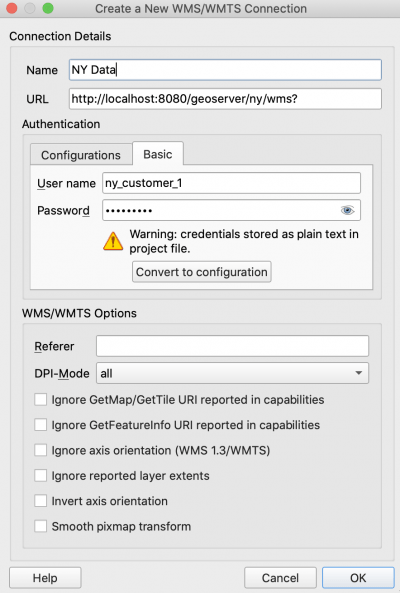Select the Basic authentication tab
Image resolution: width=400 pixels, height=593 pixels.
point(158,154)
